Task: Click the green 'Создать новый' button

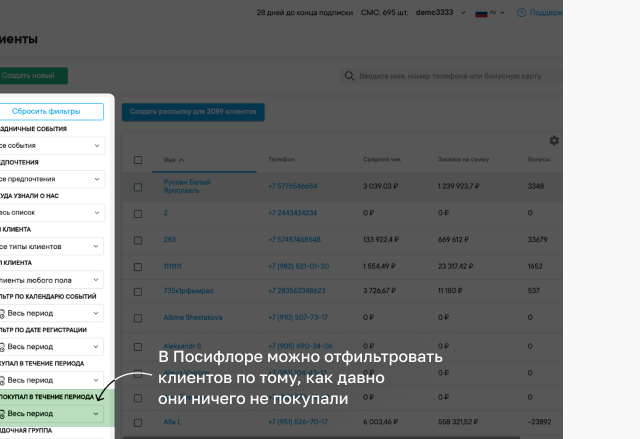Action: tap(33, 76)
